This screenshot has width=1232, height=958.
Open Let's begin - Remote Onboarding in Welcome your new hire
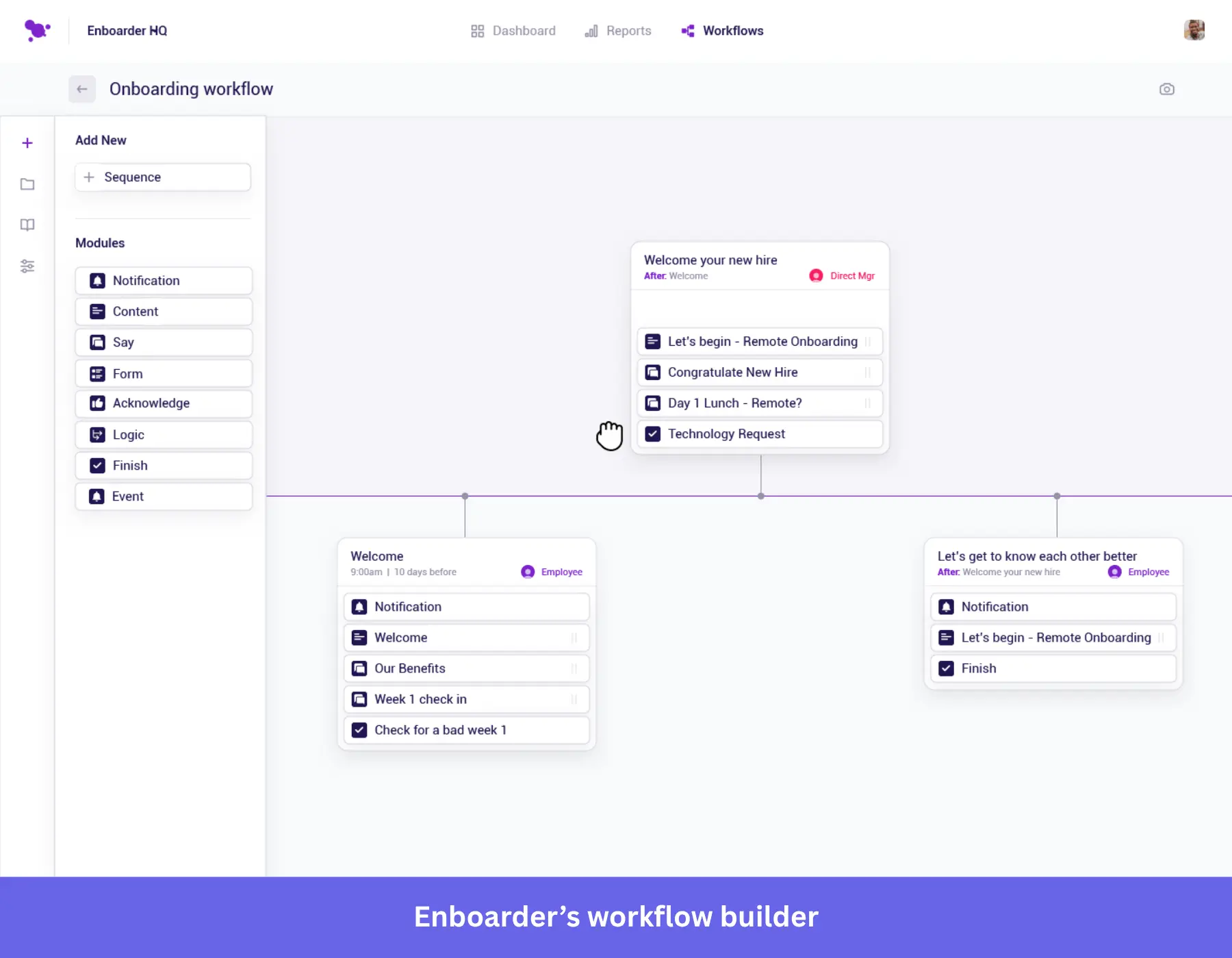pyautogui.click(x=760, y=342)
